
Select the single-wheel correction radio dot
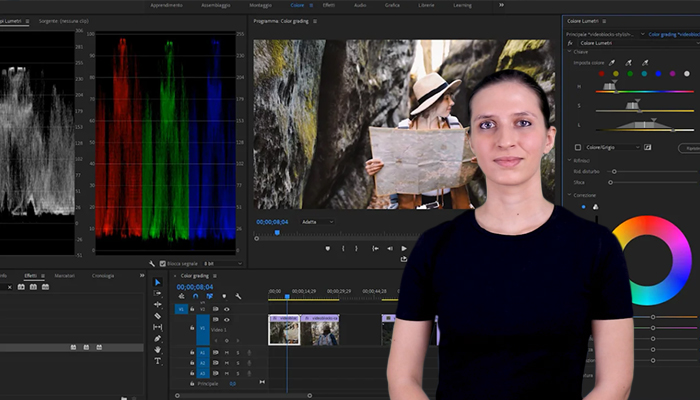point(583,207)
